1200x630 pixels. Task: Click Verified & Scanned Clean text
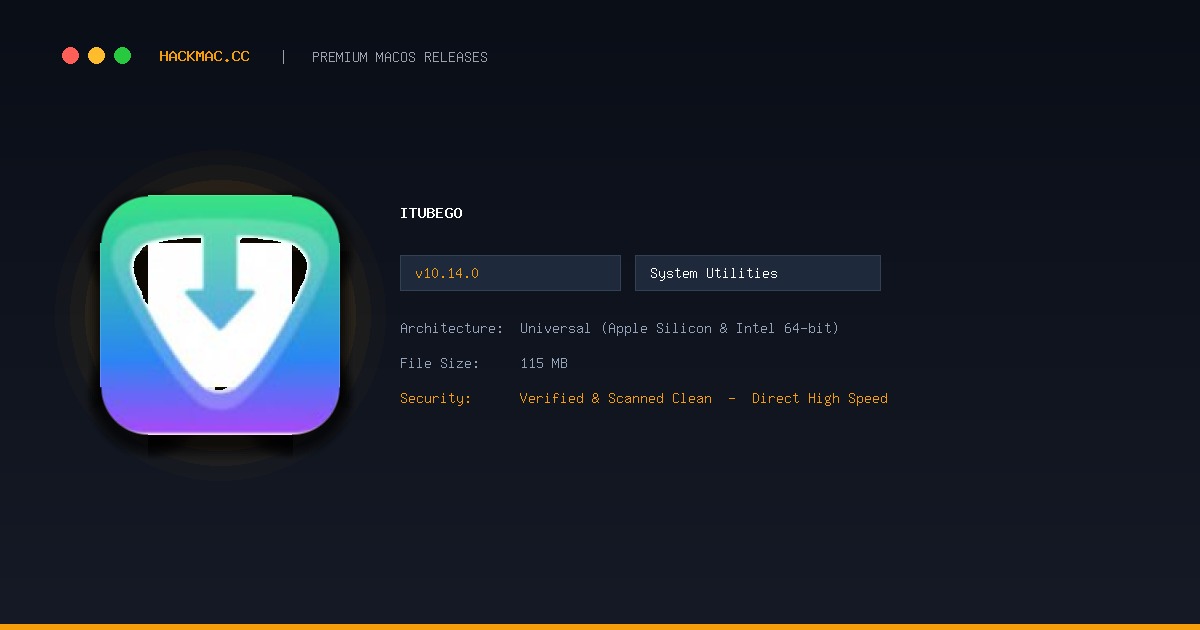pyautogui.click(x=616, y=398)
